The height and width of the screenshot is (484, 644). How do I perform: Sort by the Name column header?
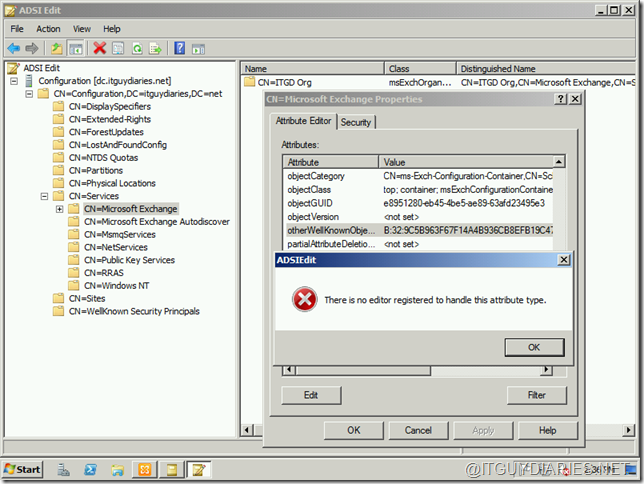pos(313,69)
